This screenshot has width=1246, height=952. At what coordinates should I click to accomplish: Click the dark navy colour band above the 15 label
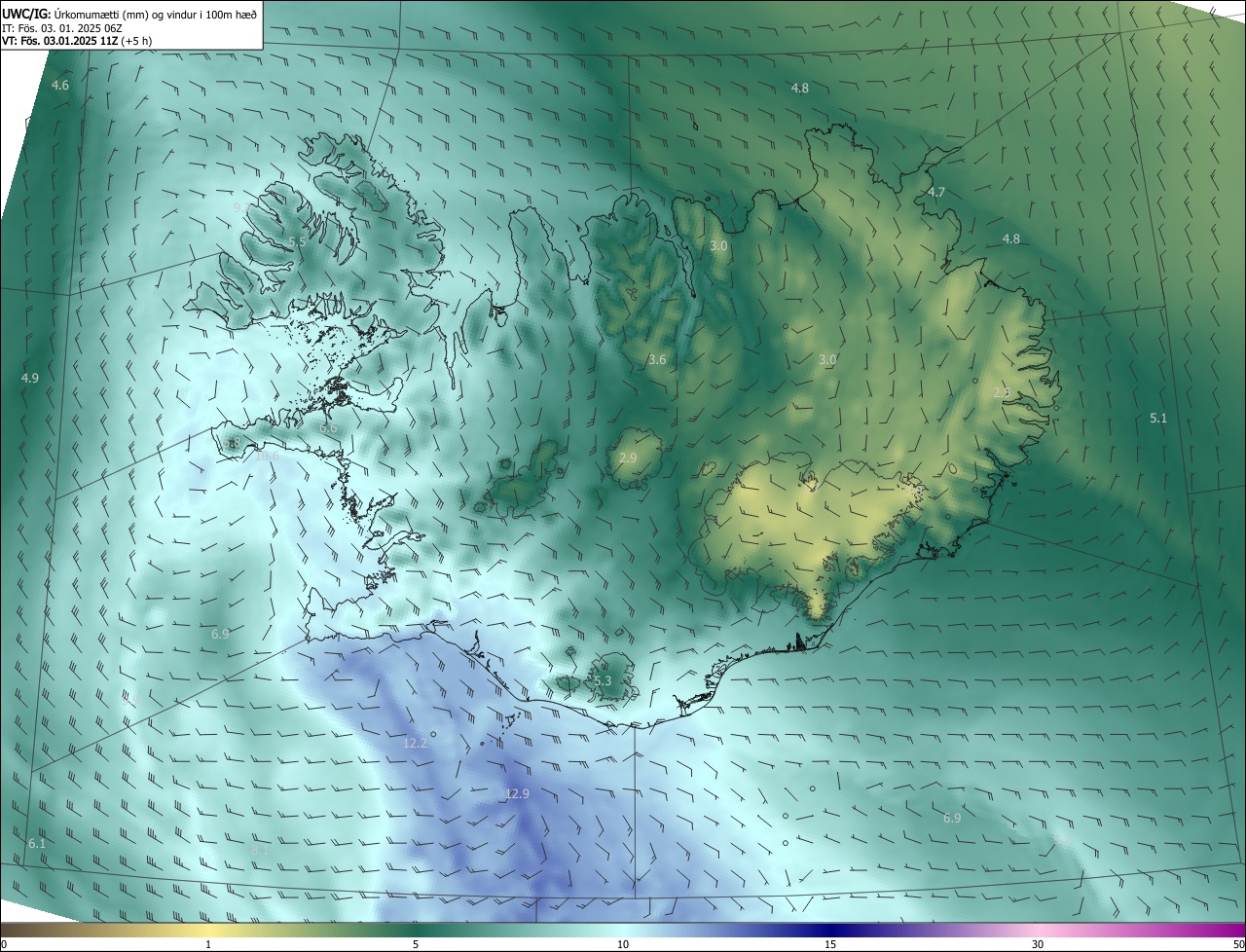[x=830, y=930]
